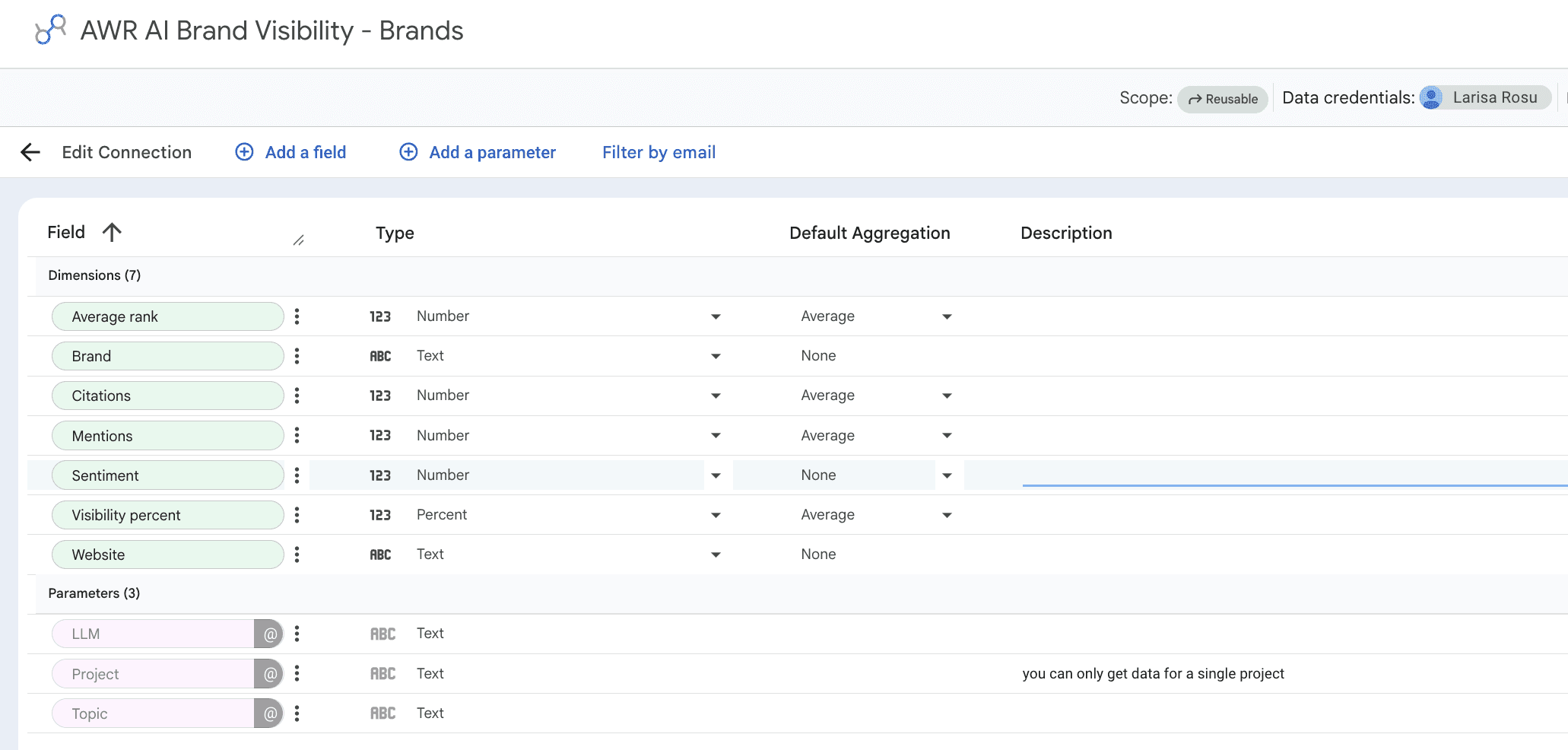This screenshot has width=1568, height=750.
Task: Click Add a field
Action: [306, 152]
